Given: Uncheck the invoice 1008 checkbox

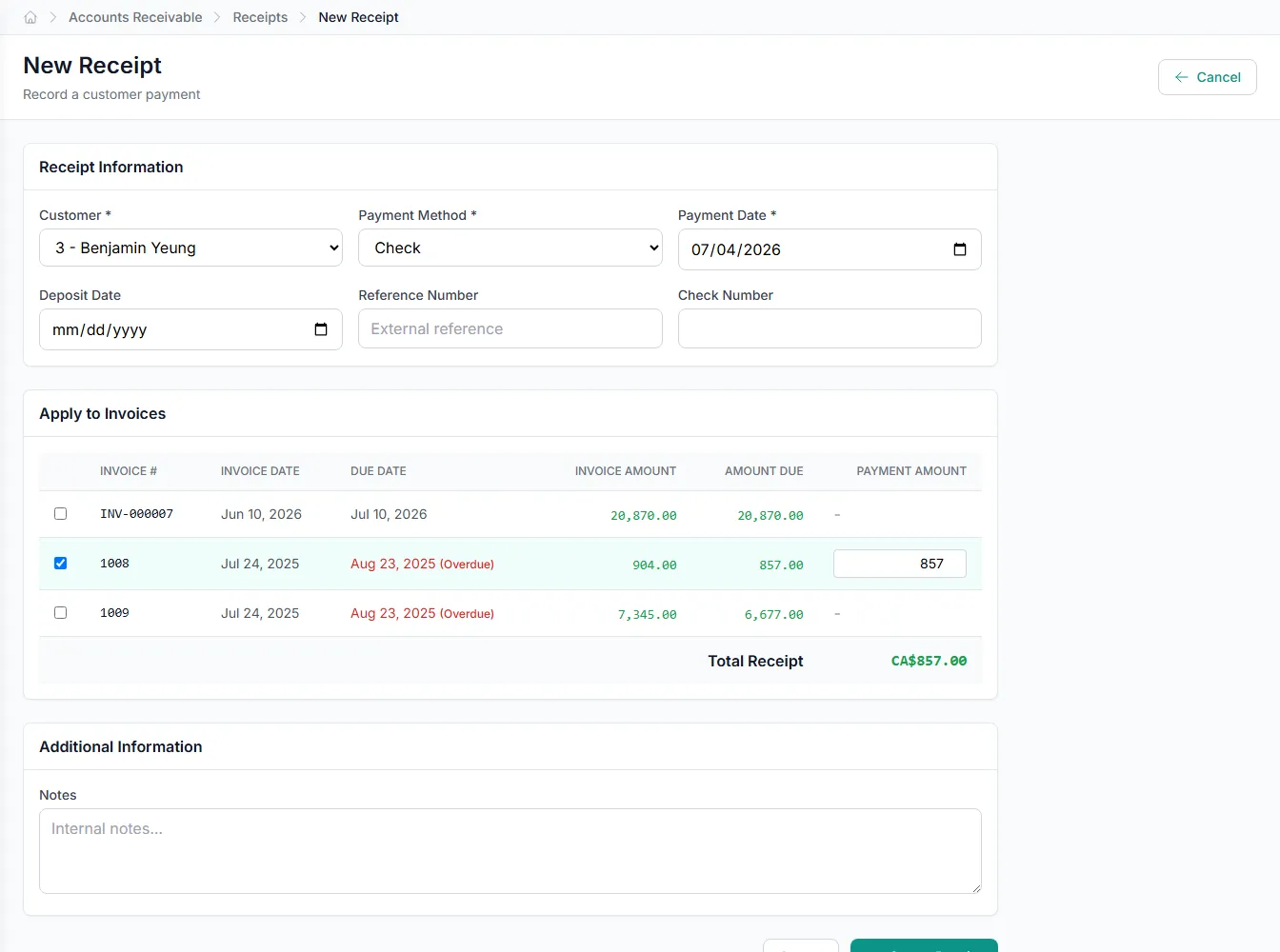Looking at the screenshot, I should (x=60, y=564).
